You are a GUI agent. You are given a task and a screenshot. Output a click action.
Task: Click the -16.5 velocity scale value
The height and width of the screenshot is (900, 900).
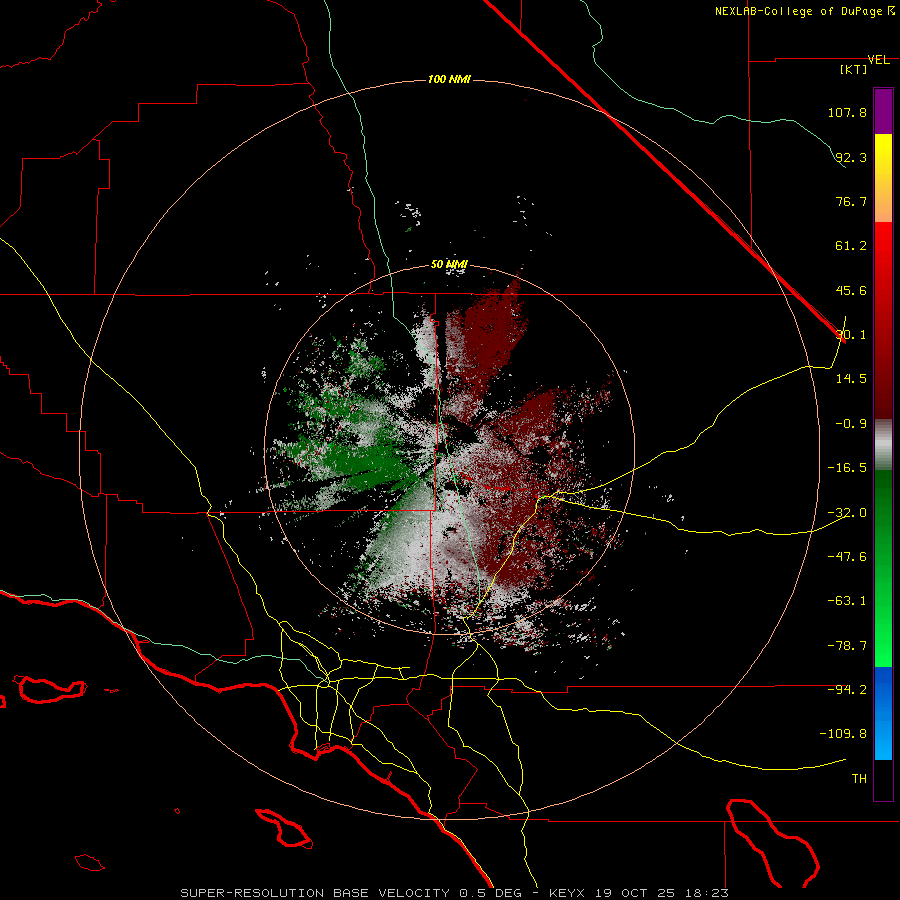pyautogui.click(x=847, y=468)
